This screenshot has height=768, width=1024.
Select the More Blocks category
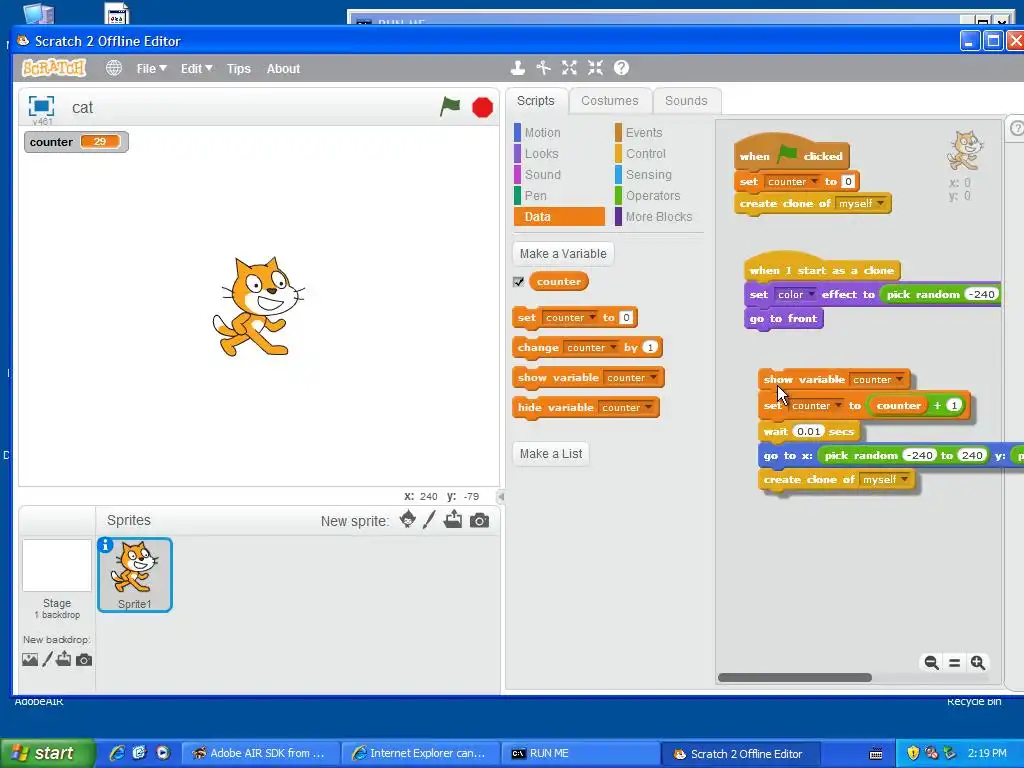pyautogui.click(x=659, y=217)
